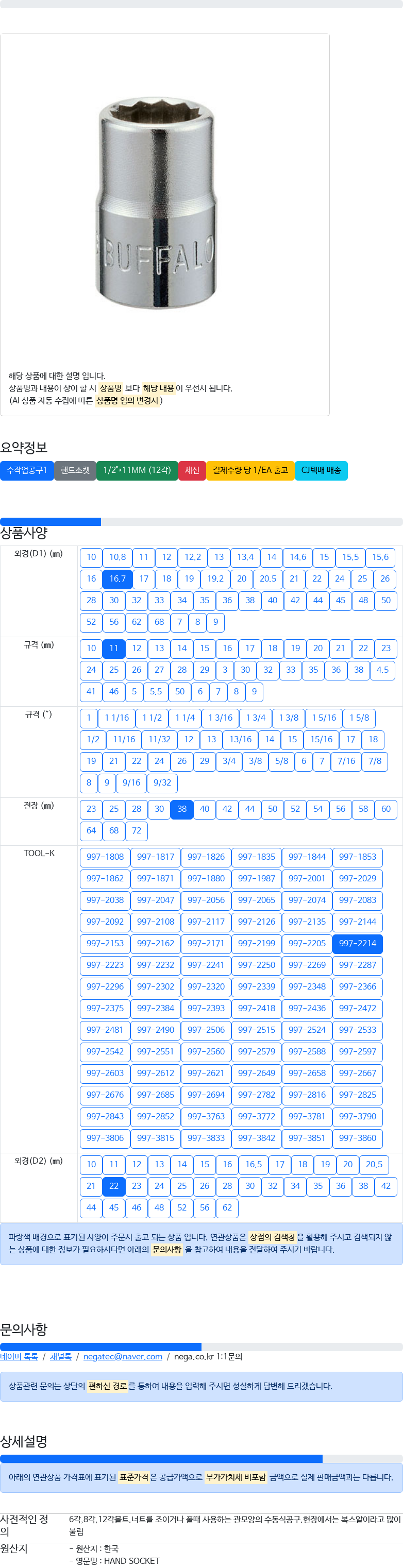Viewport: 403px width, 1568px height.
Task: Choose 11 in the 규격 (mm) options
Action: pyautogui.click(x=114, y=648)
